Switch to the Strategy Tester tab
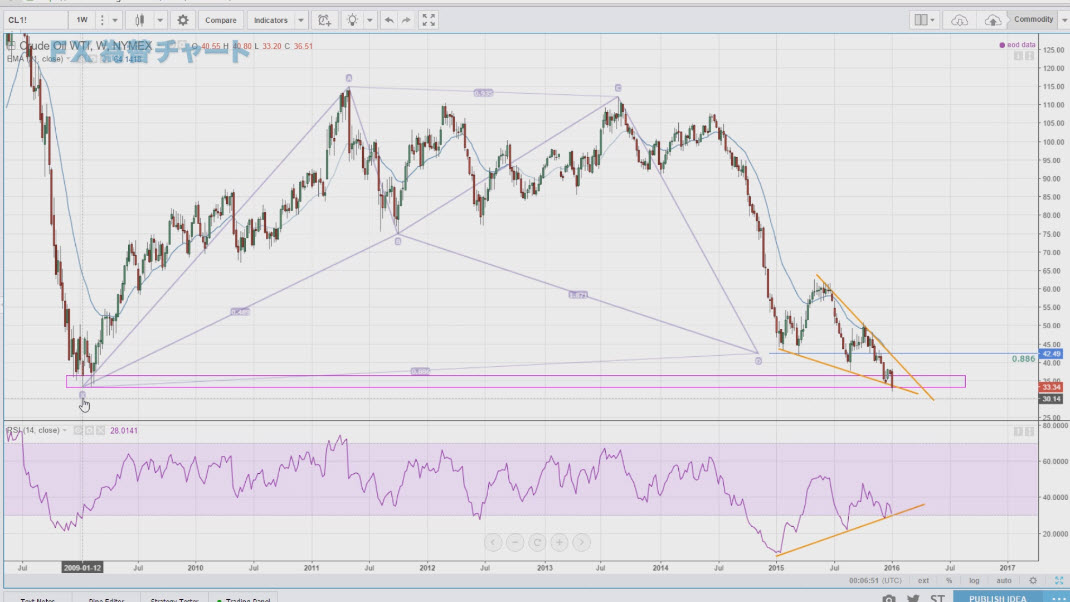Screen dimensions: 1070x602 coord(172,598)
